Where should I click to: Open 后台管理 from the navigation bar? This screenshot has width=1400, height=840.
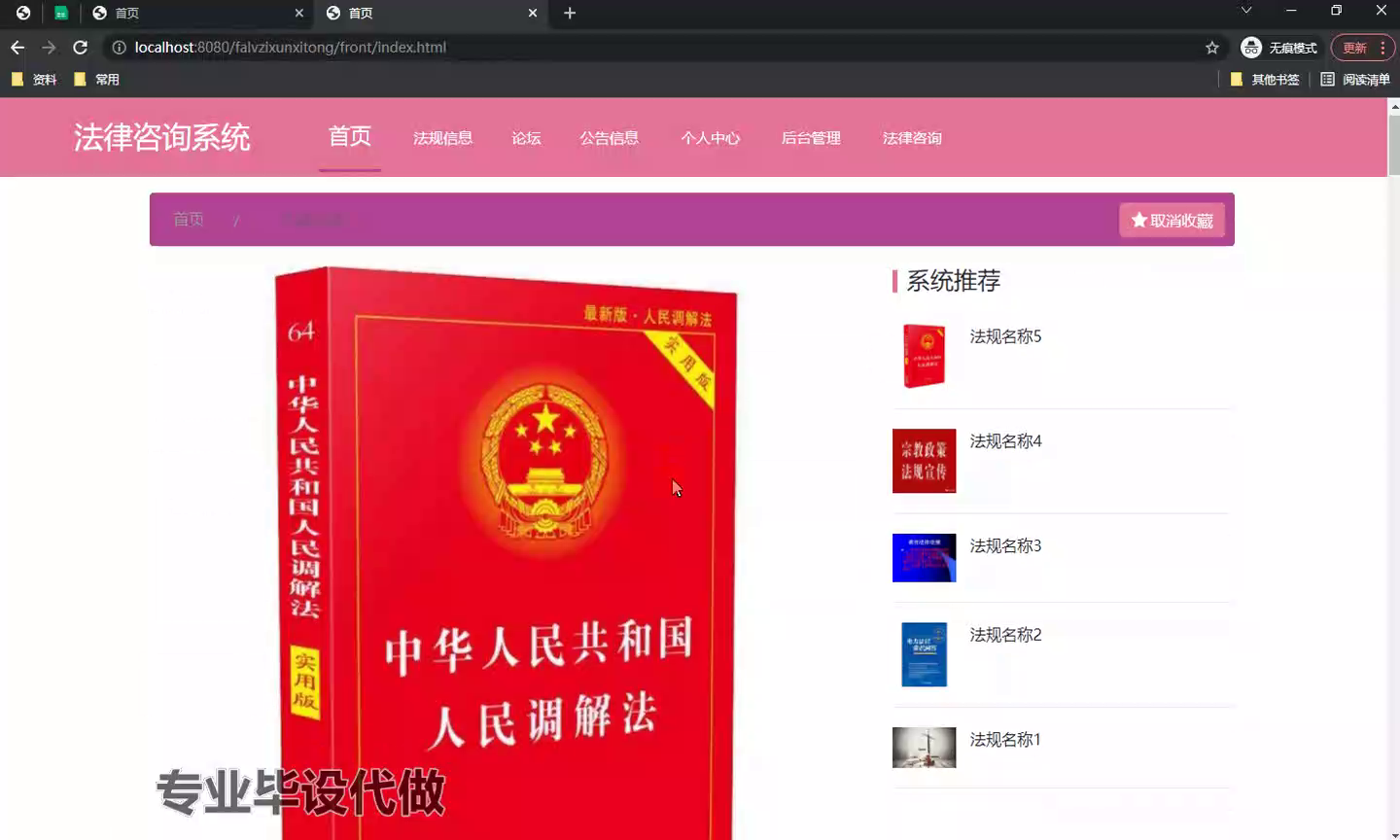click(811, 138)
